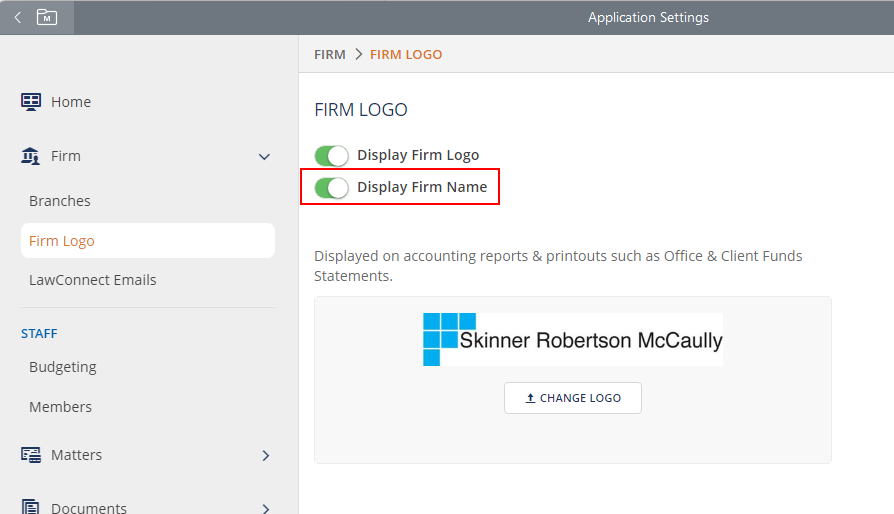Click the Documents sidebar icon

[x=31, y=507]
